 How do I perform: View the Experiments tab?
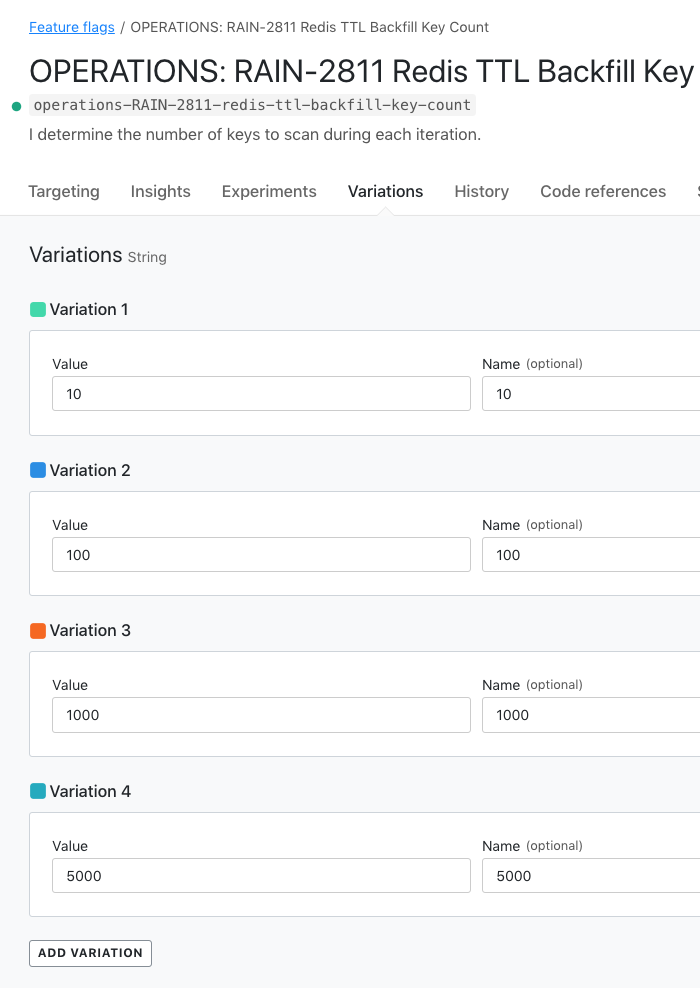click(x=268, y=191)
